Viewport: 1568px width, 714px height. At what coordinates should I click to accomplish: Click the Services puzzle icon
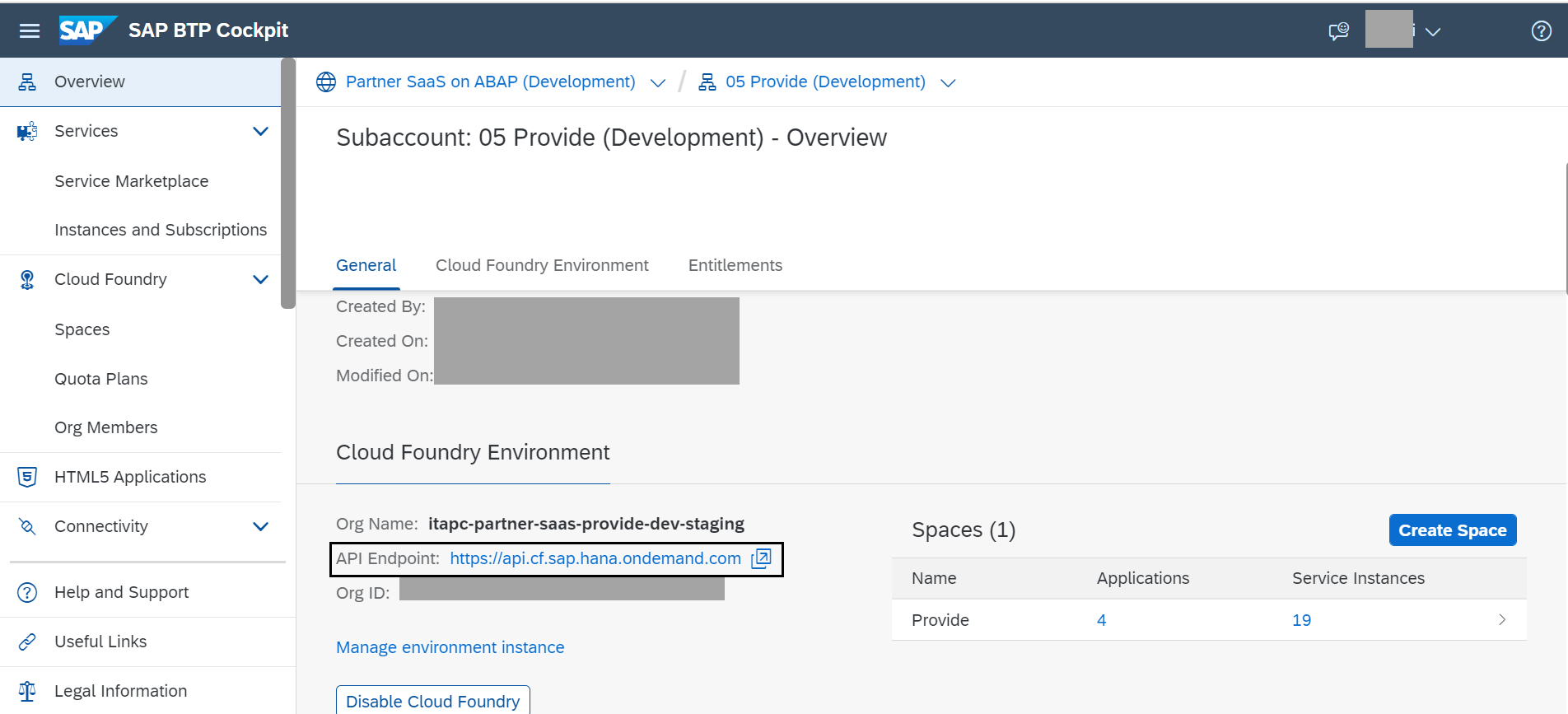(27, 131)
